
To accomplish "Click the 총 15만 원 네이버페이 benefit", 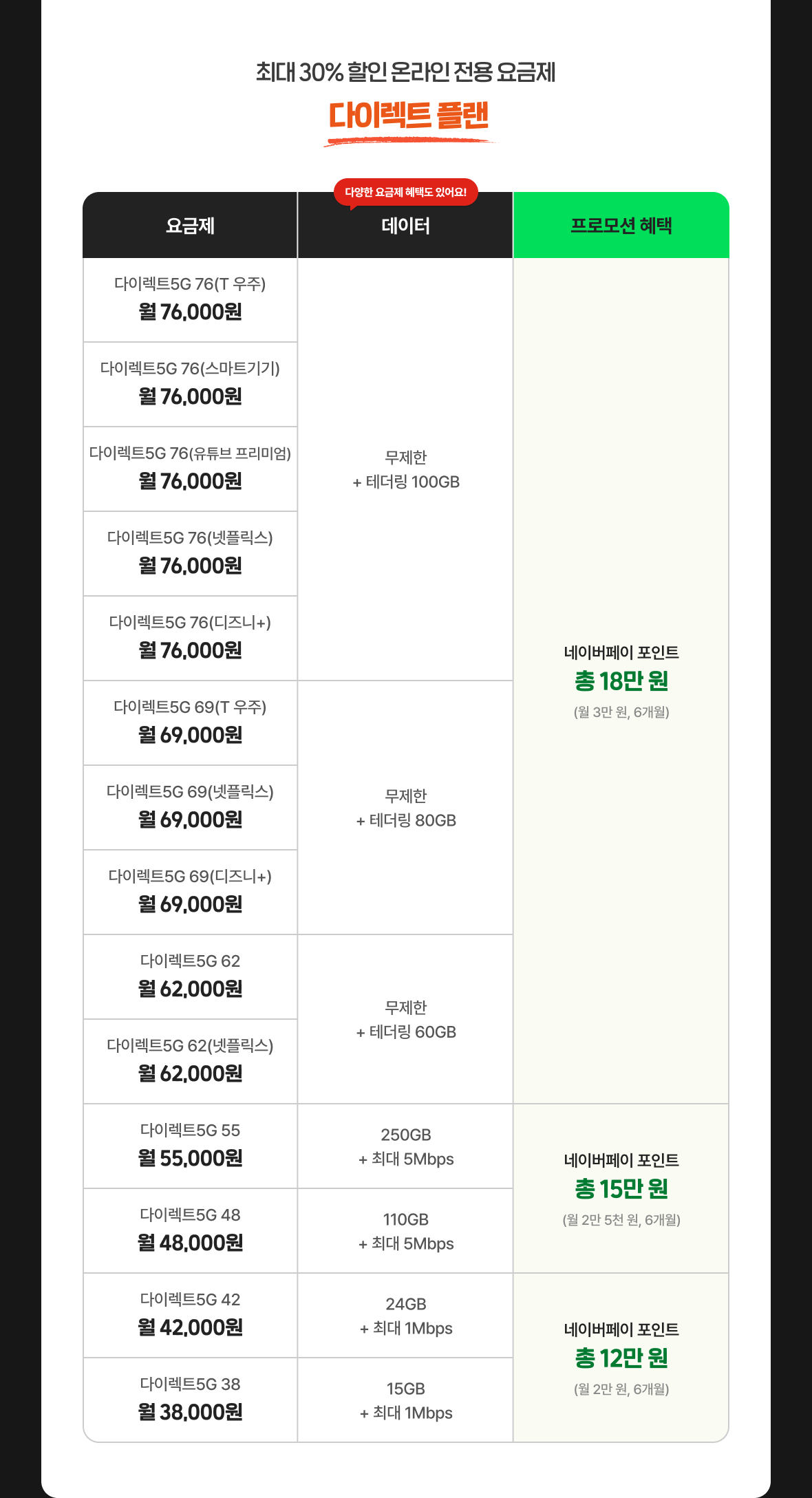I will coord(621,1188).
